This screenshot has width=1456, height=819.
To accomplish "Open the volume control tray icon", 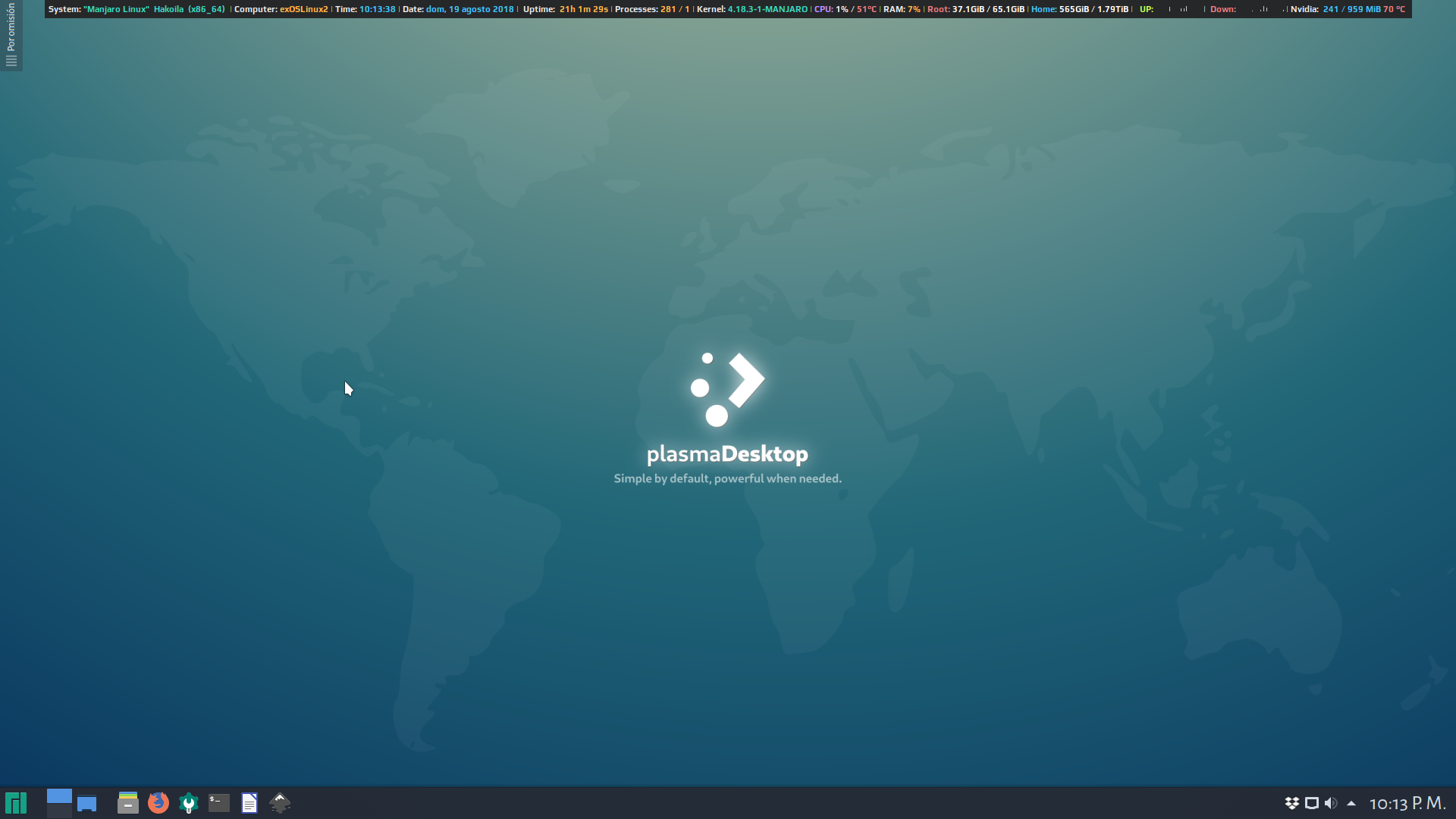I will pyautogui.click(x=1331, y=803).
